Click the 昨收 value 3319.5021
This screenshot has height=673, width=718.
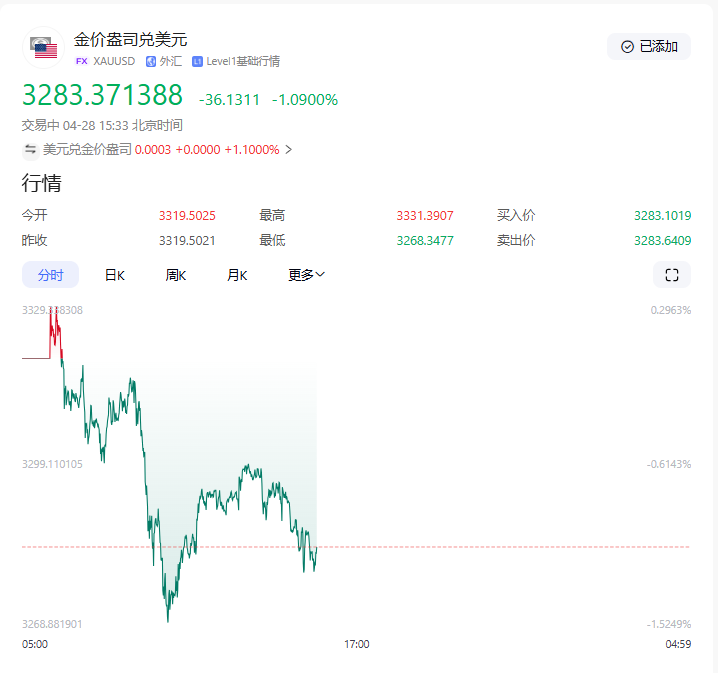tap(187, 241)
